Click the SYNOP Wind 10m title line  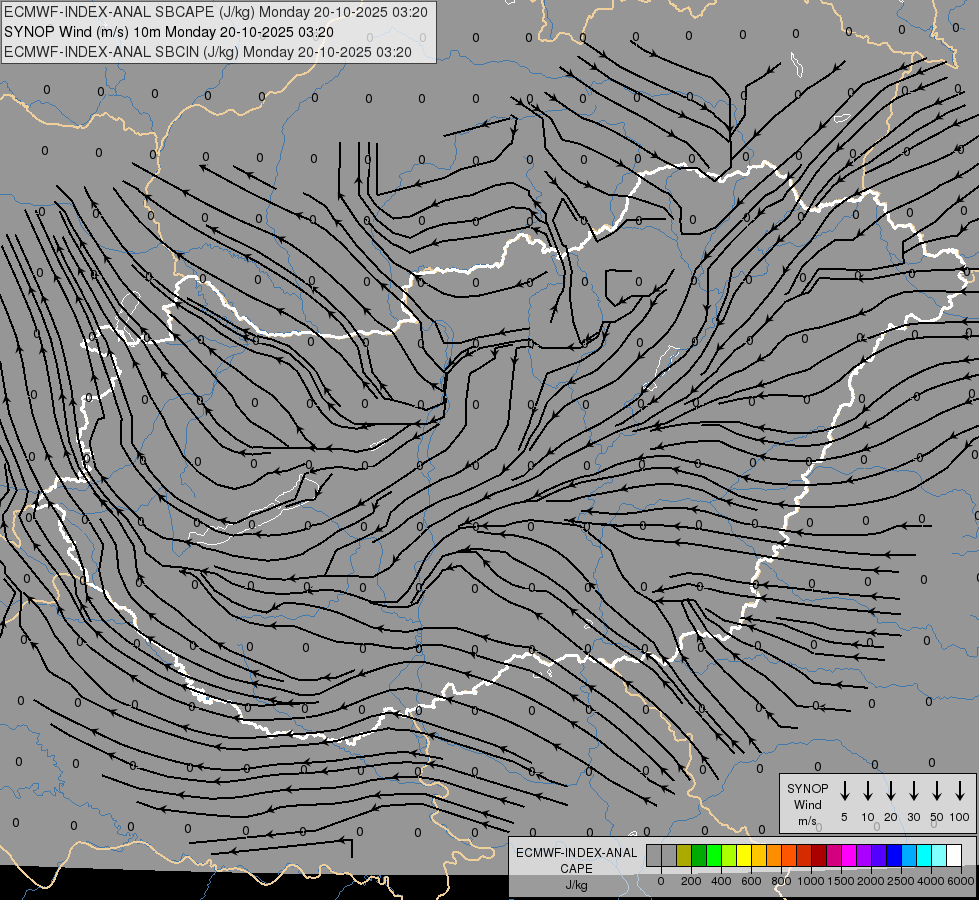[x=169, y=32]
